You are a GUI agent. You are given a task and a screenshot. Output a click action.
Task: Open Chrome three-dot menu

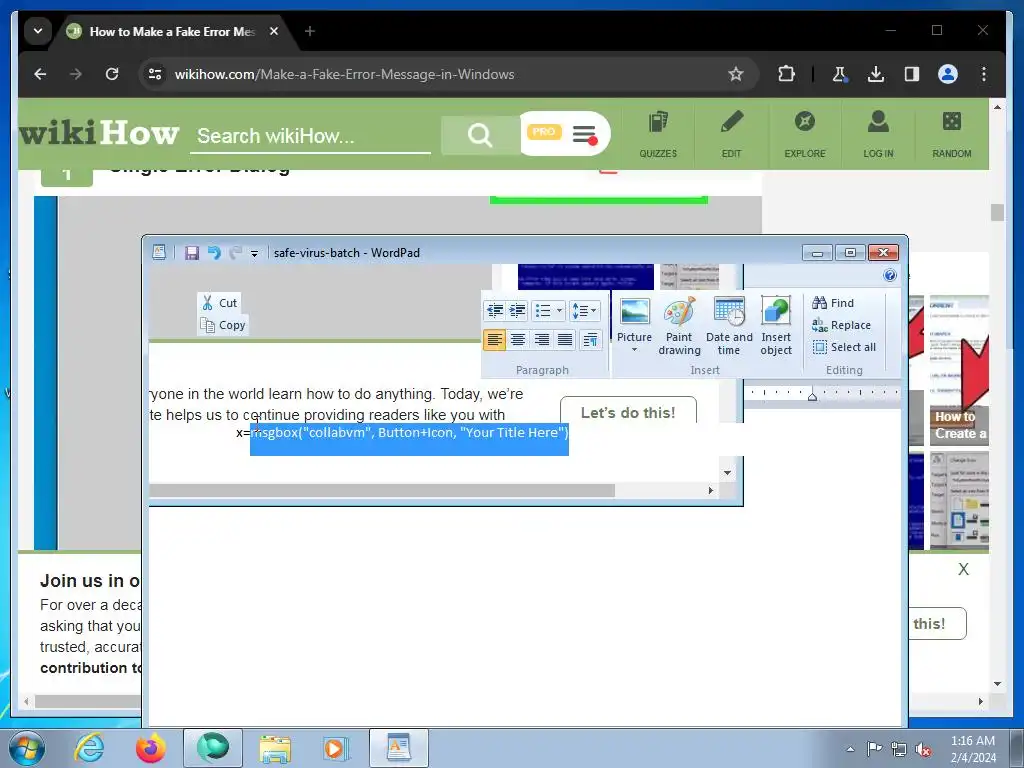(x=984, y=74)
